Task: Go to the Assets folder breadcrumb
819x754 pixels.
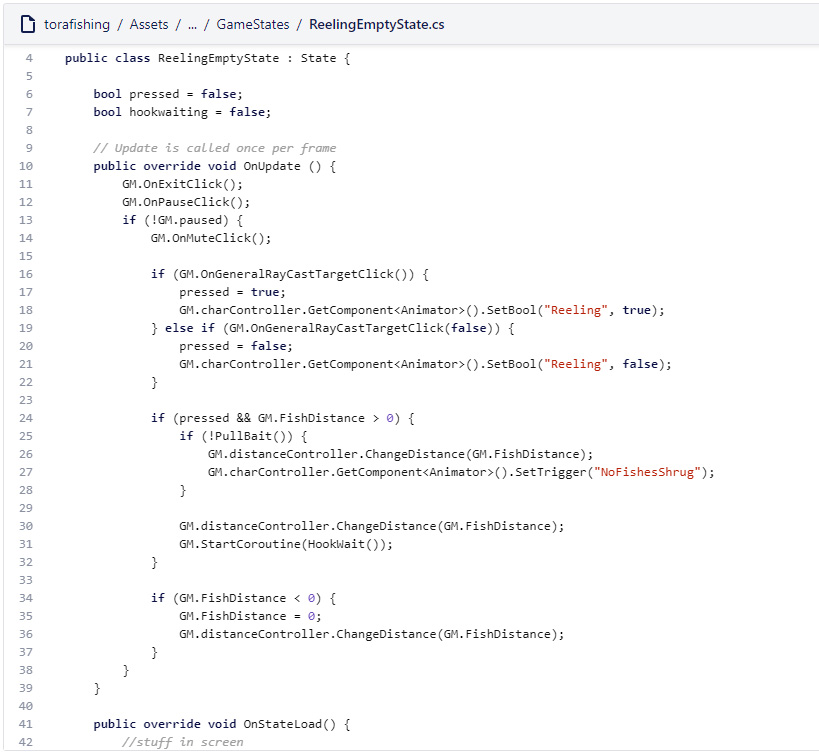Action: 149,24
